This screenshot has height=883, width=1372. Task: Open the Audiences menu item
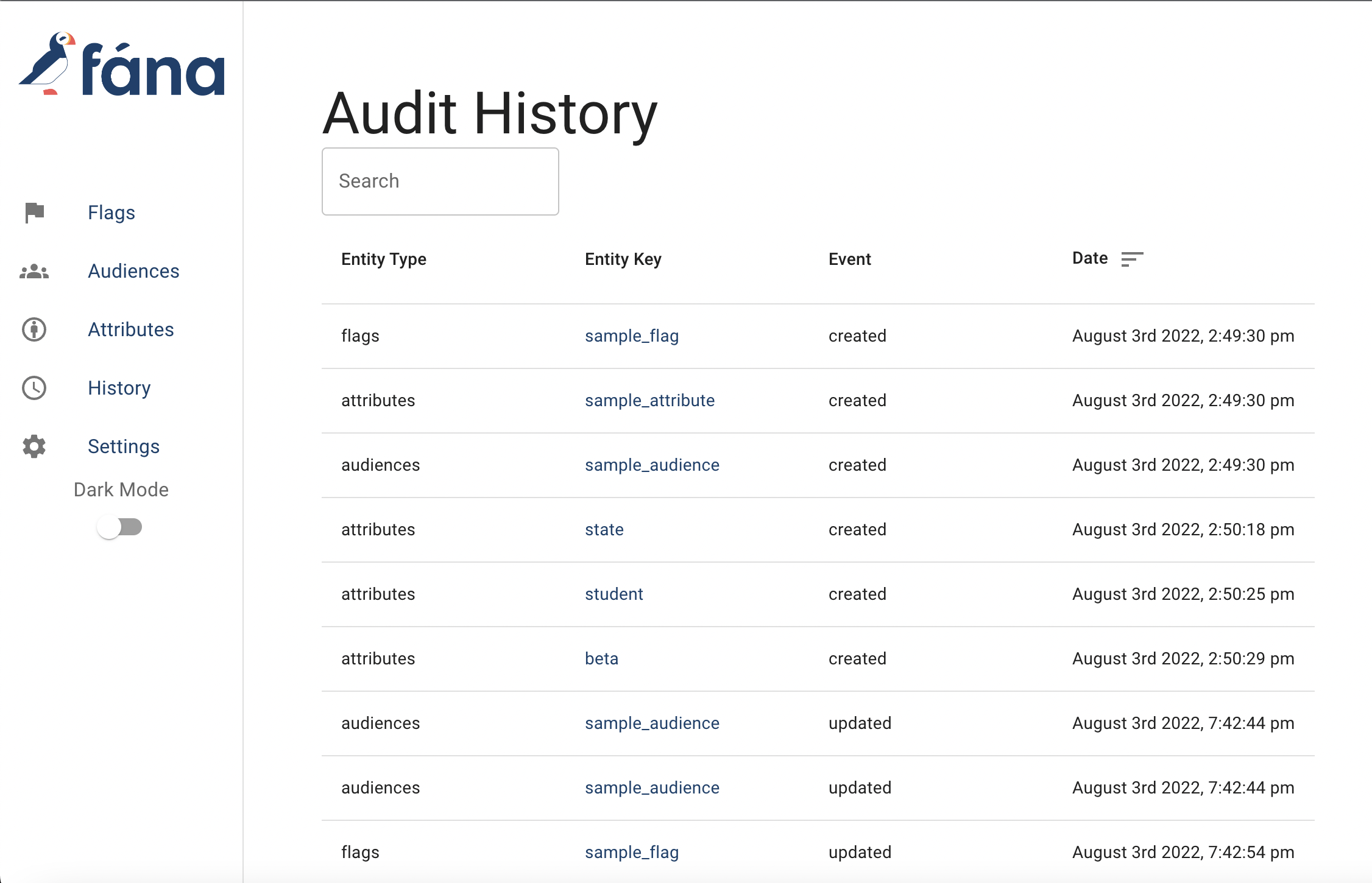133,271
